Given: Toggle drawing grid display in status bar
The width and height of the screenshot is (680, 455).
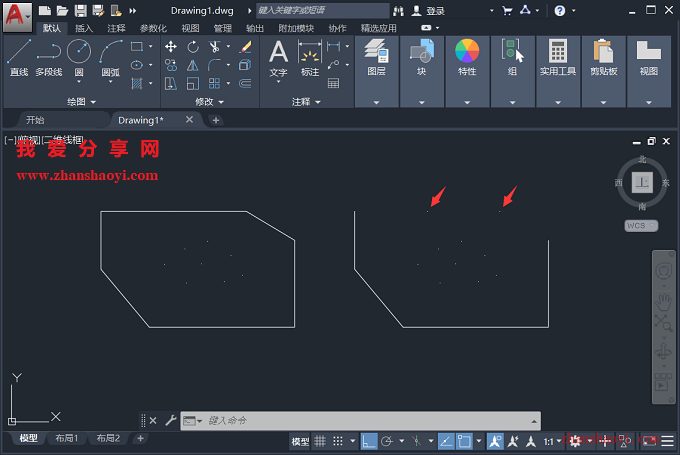Looking at the screenshot, I should [320, 442].
